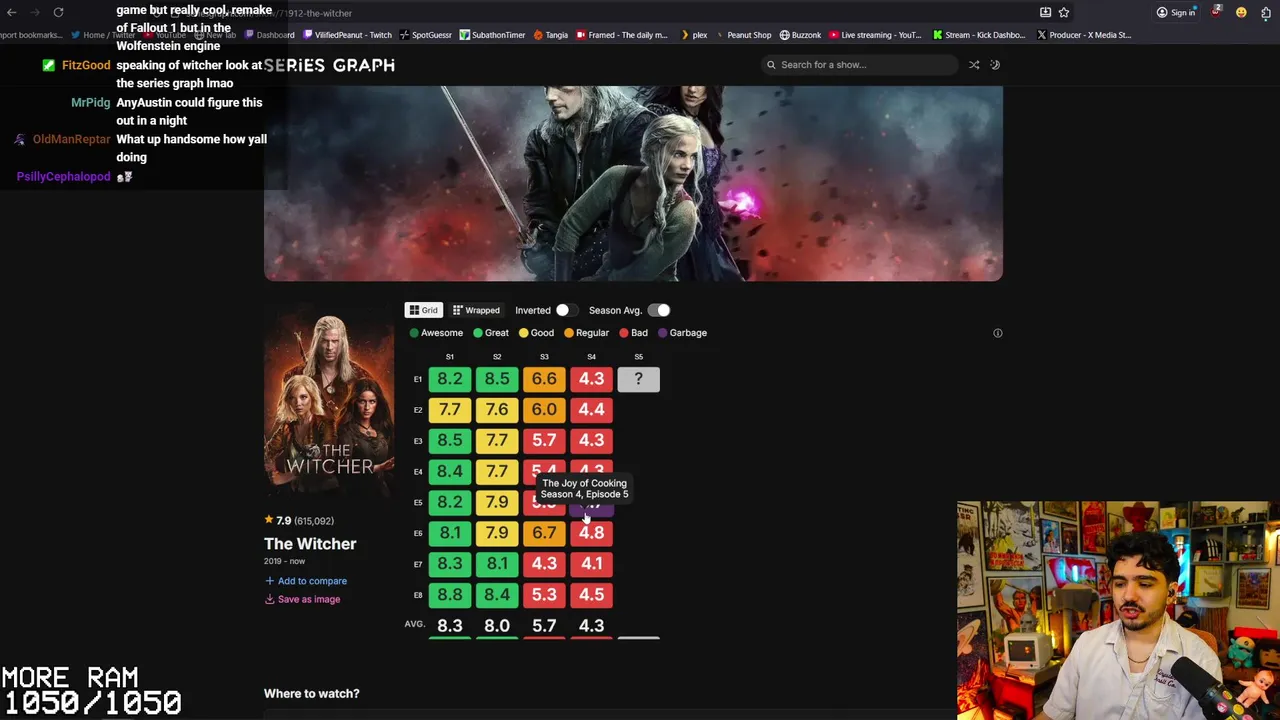Select S3 E2 rating 6.0 cell
The width and height of the screenshot is (1280, 720).
point(544,410)
